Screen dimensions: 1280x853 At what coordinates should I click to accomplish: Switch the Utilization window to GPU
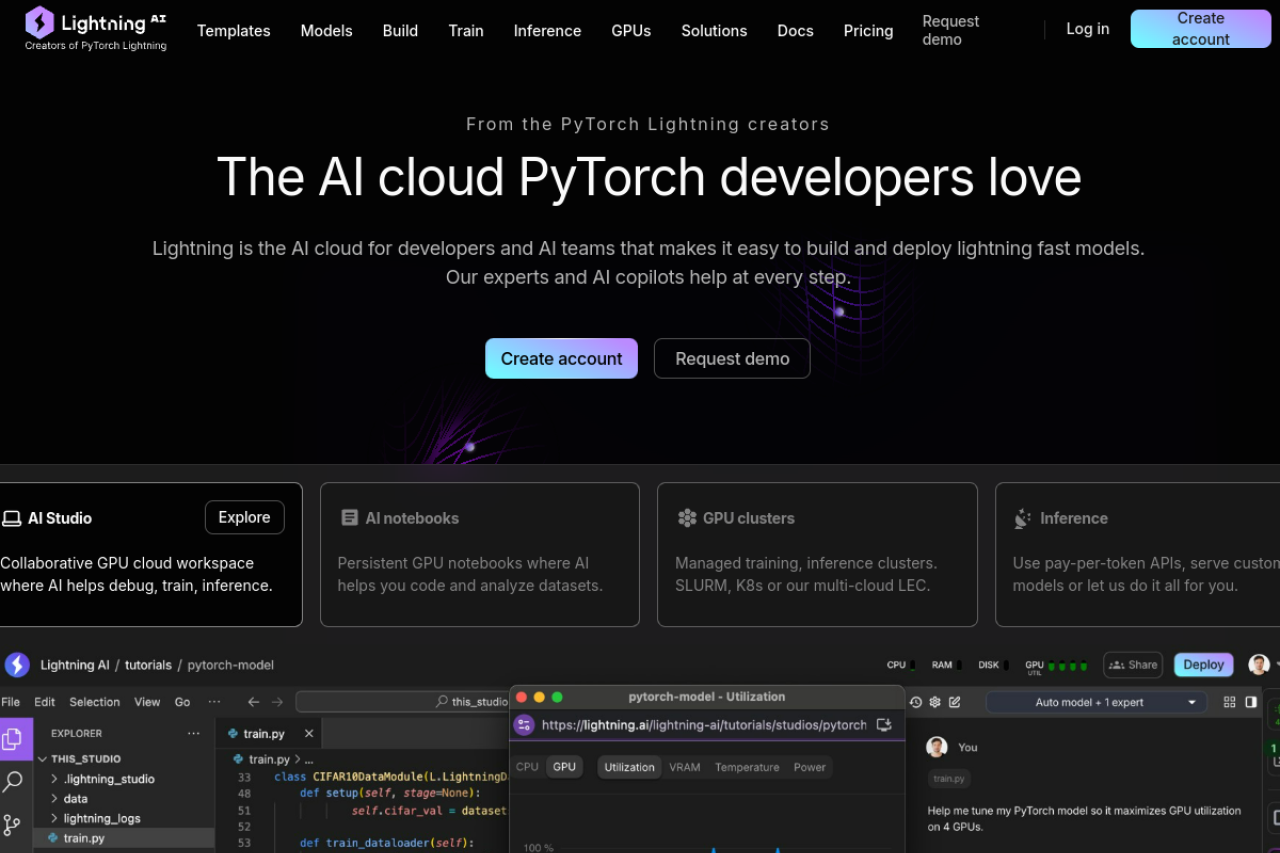pyautogui.click(x=565, y=767)
